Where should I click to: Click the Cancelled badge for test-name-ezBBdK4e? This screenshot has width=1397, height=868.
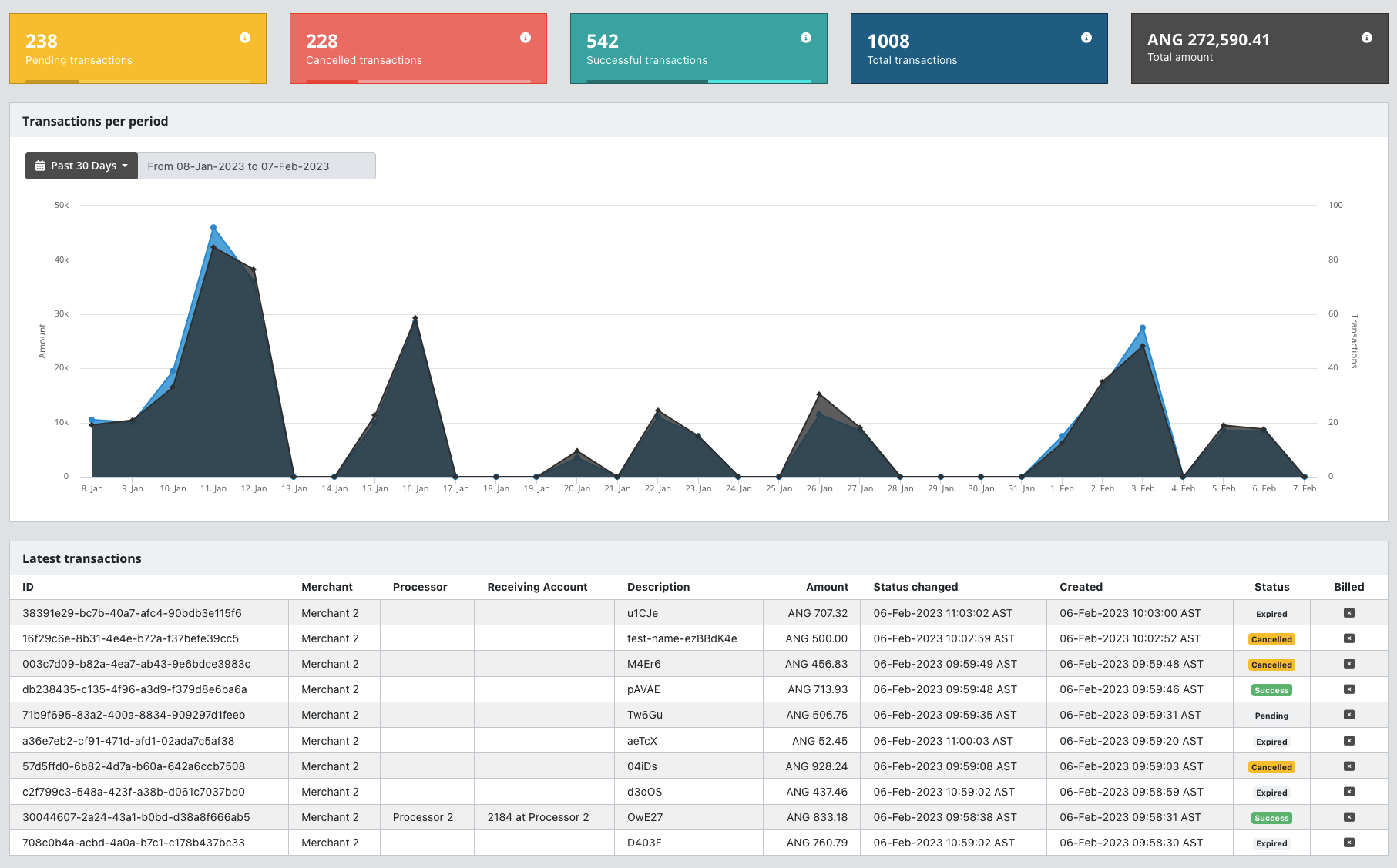coord(1271,639)
